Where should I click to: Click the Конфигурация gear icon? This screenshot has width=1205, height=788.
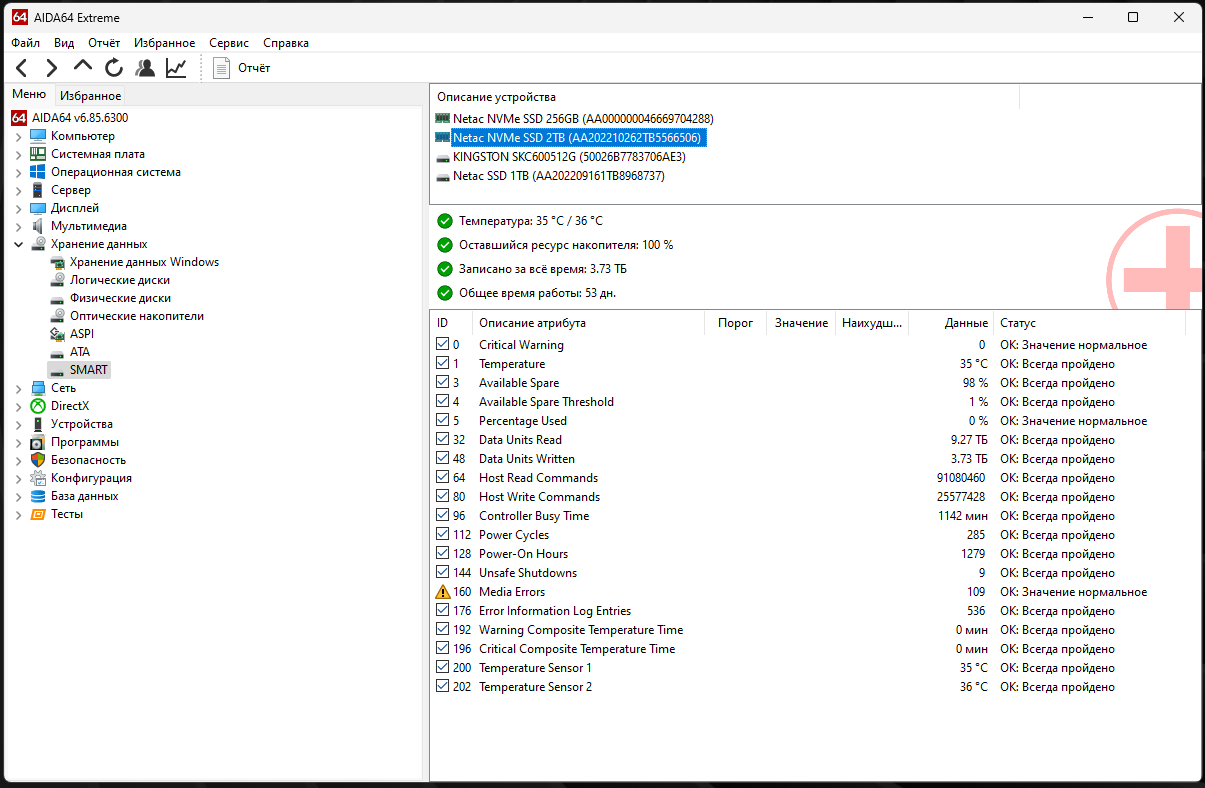click(x=38, y=478)
